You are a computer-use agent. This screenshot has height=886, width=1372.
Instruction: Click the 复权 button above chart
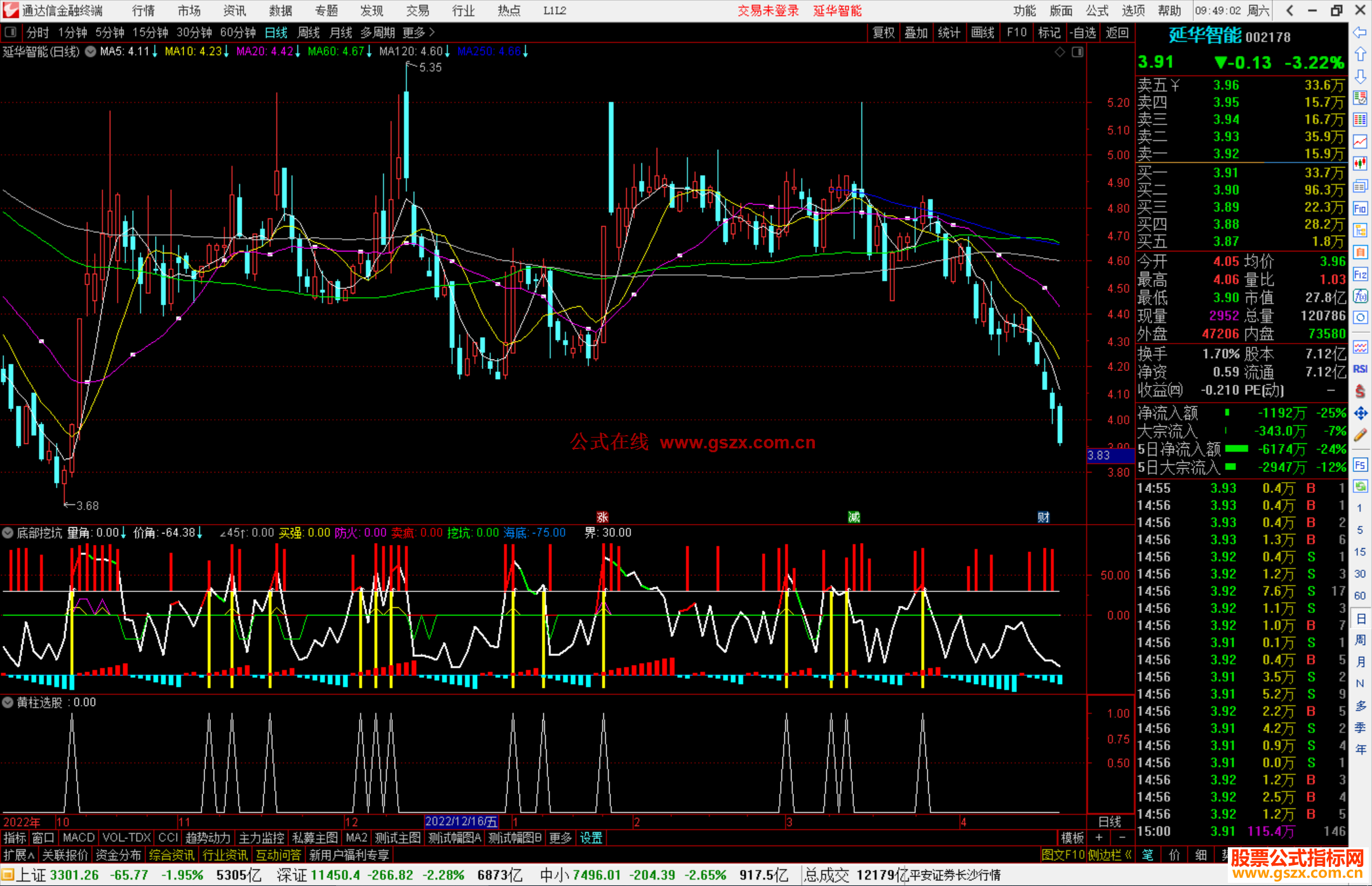[x=884, y=32]
